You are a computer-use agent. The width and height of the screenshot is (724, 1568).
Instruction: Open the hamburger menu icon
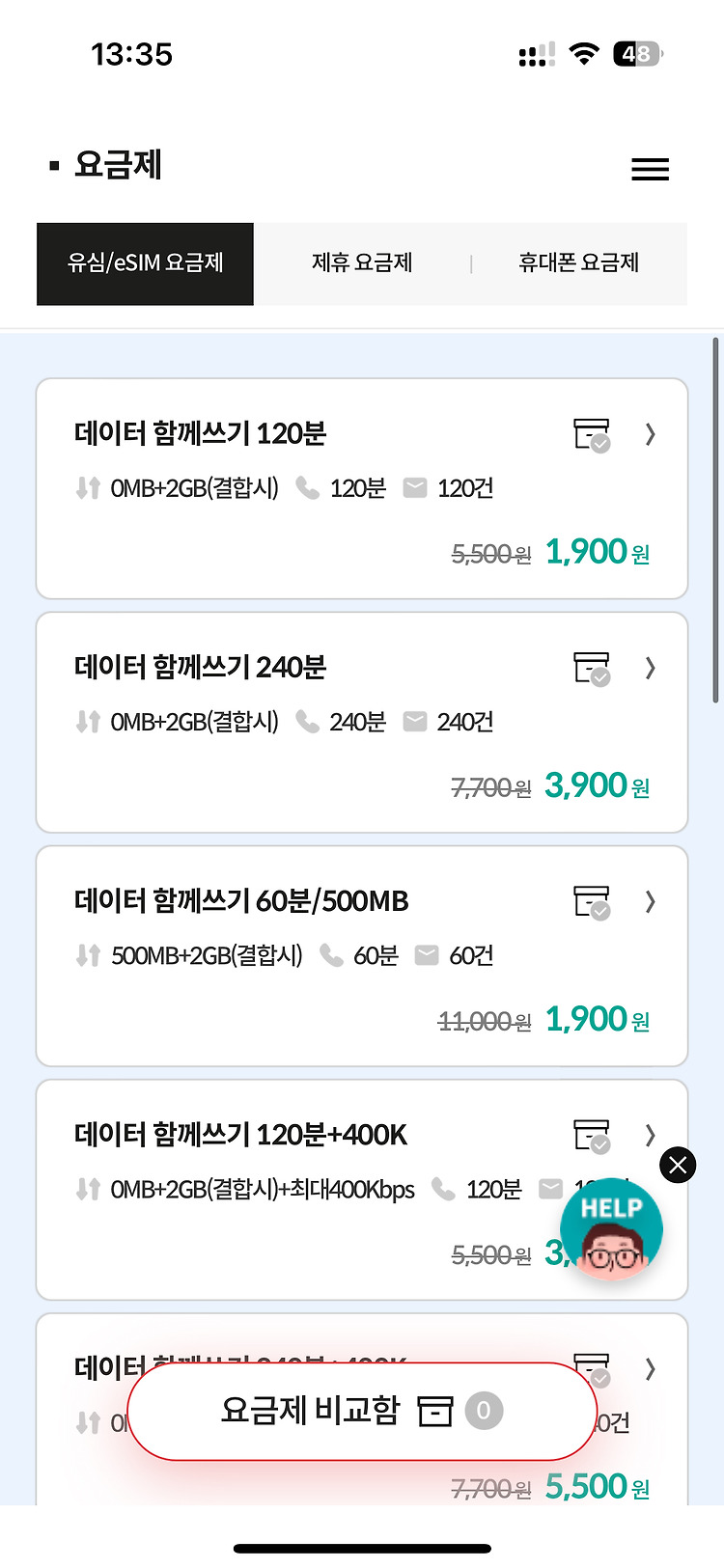point(650,170)
